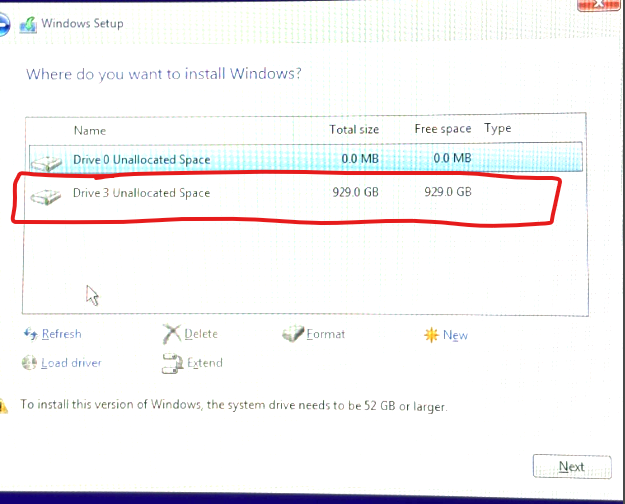Close the Windows Setup window
The width and height of the screenshot is (625, 504).
(x=597, y=5)
